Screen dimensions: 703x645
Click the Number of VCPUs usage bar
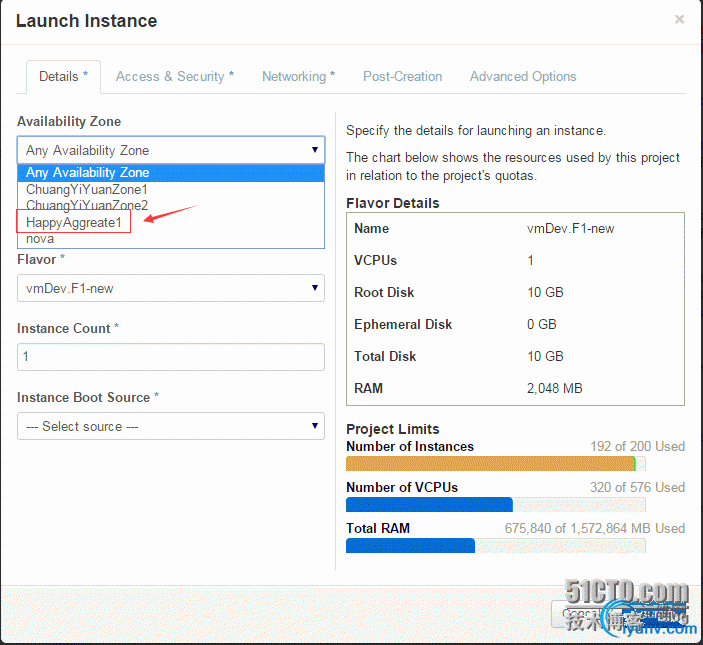pos(495,505)
